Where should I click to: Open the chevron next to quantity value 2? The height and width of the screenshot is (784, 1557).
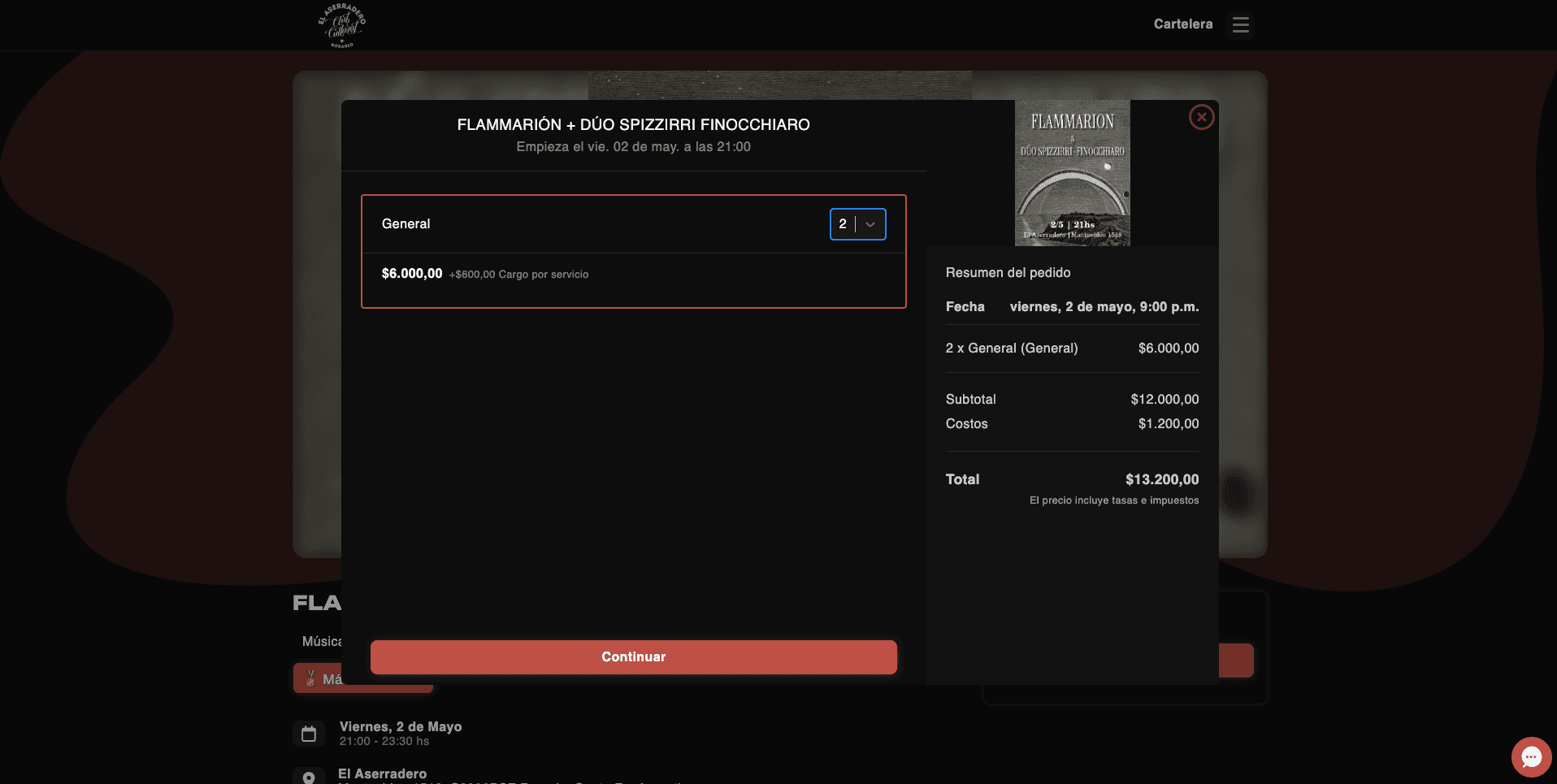pyautogui.click(x=870, y=223)
